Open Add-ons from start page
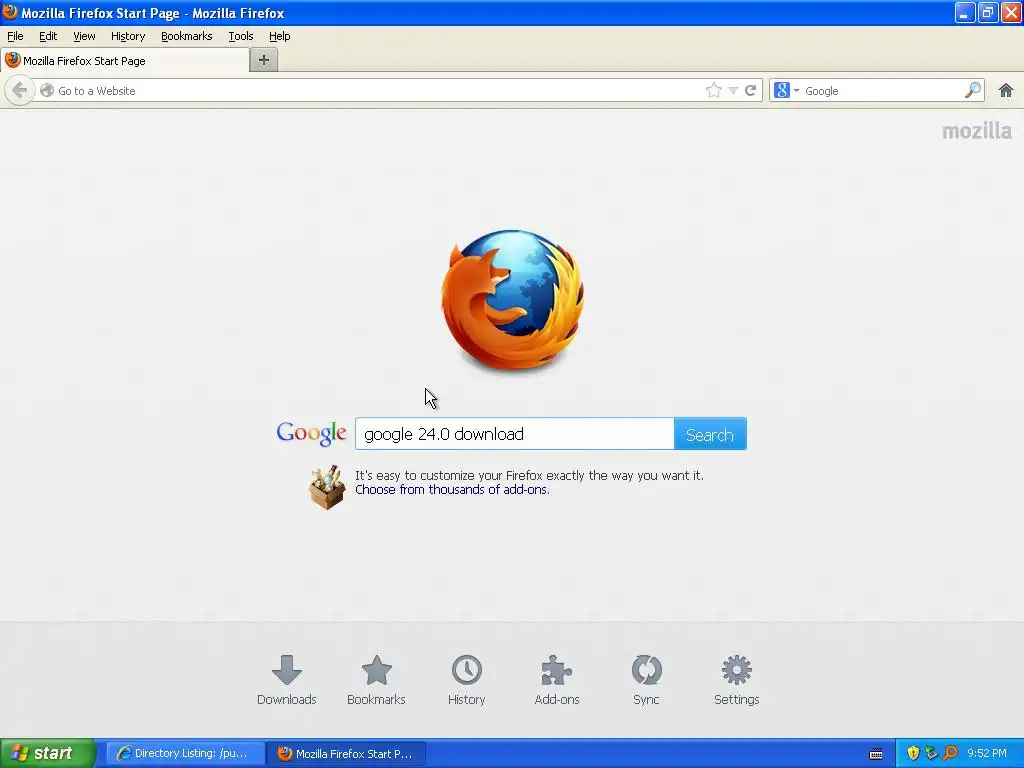1024x768 pixels. click(556, 680)
